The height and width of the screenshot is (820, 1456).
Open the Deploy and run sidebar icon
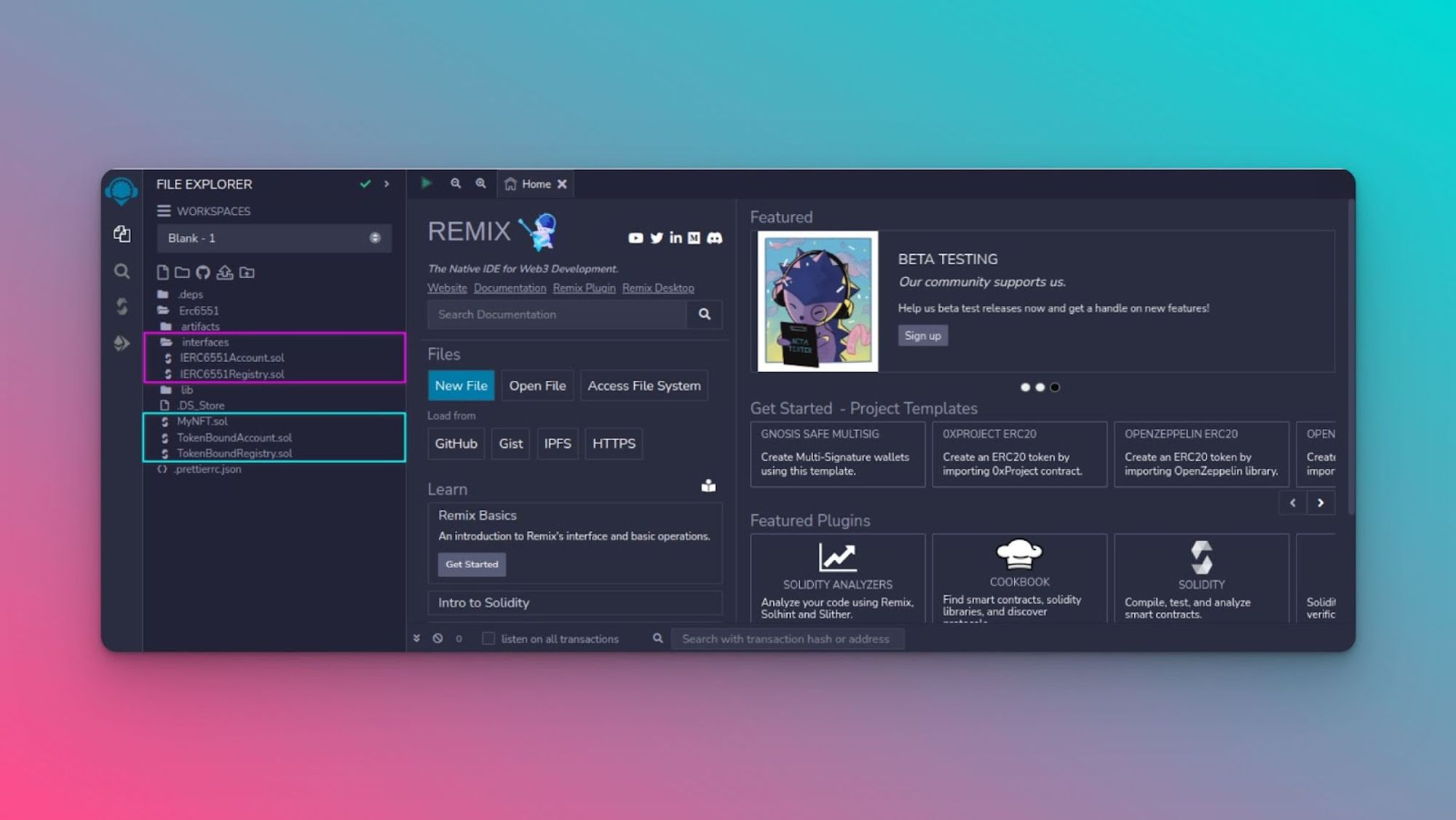coord(122,343)
